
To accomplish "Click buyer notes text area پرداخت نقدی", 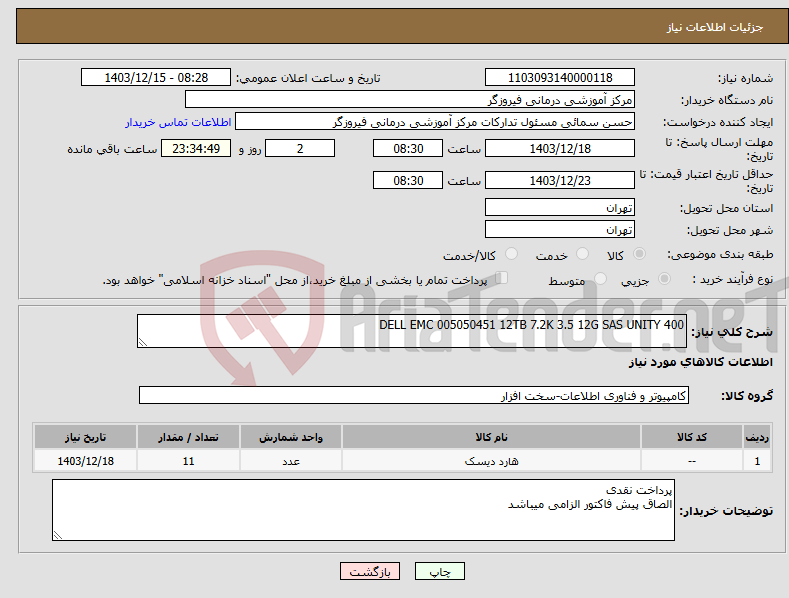I will [x=363, y=510].
